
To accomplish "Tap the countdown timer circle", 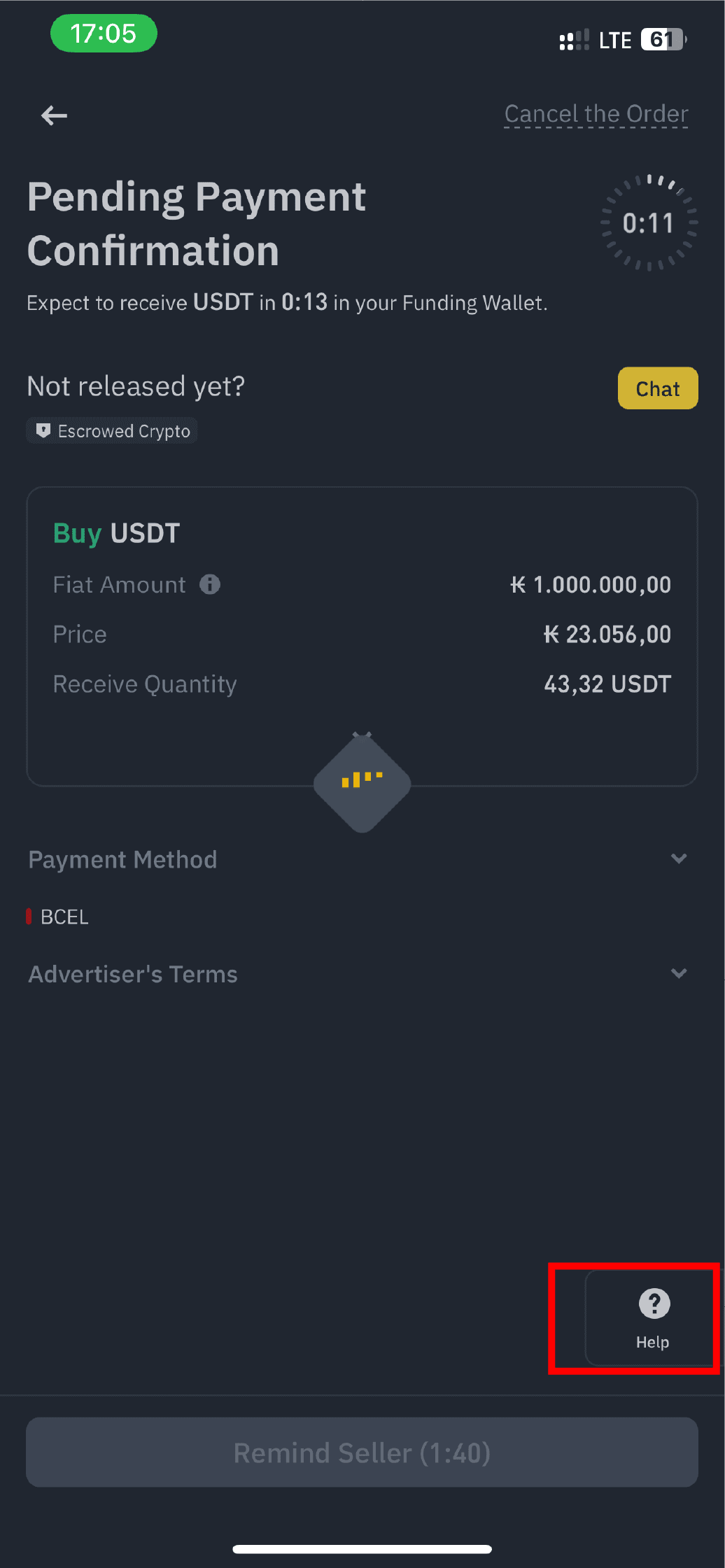I will click(649, 223).
